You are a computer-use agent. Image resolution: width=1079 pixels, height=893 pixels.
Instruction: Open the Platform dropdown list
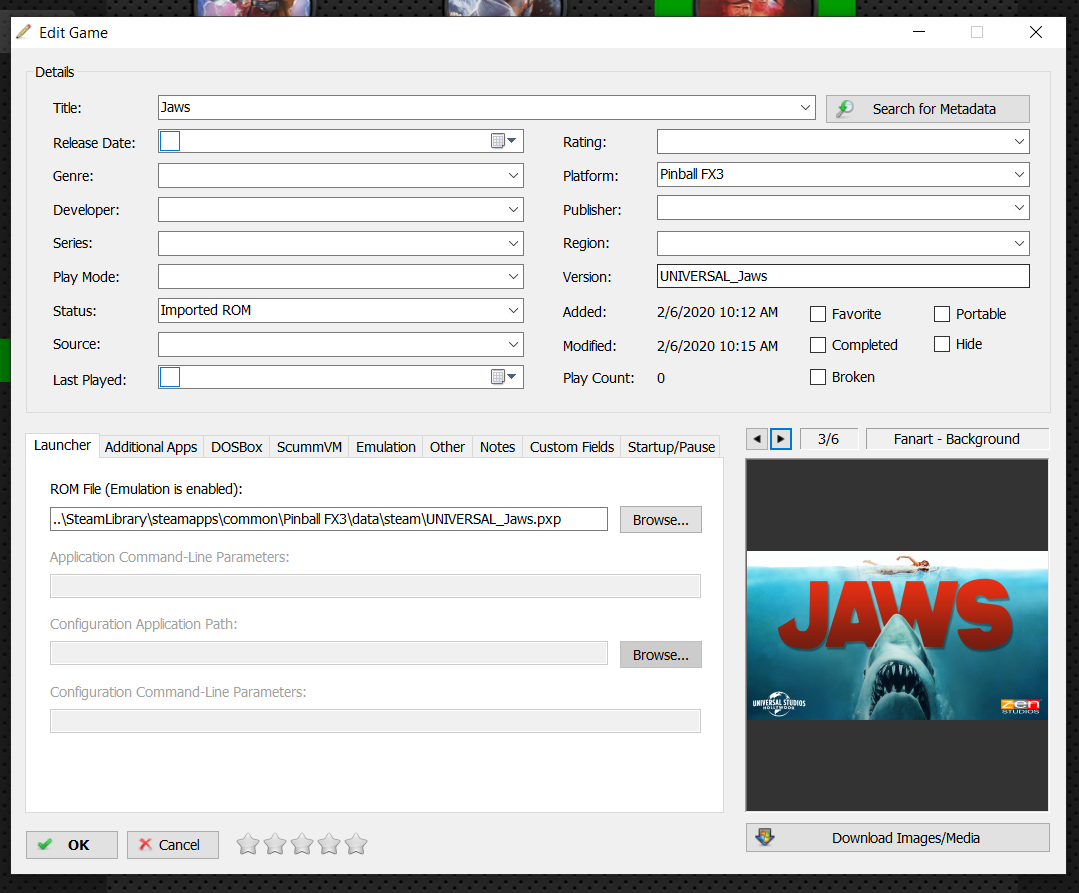[x=1019, y=175]
